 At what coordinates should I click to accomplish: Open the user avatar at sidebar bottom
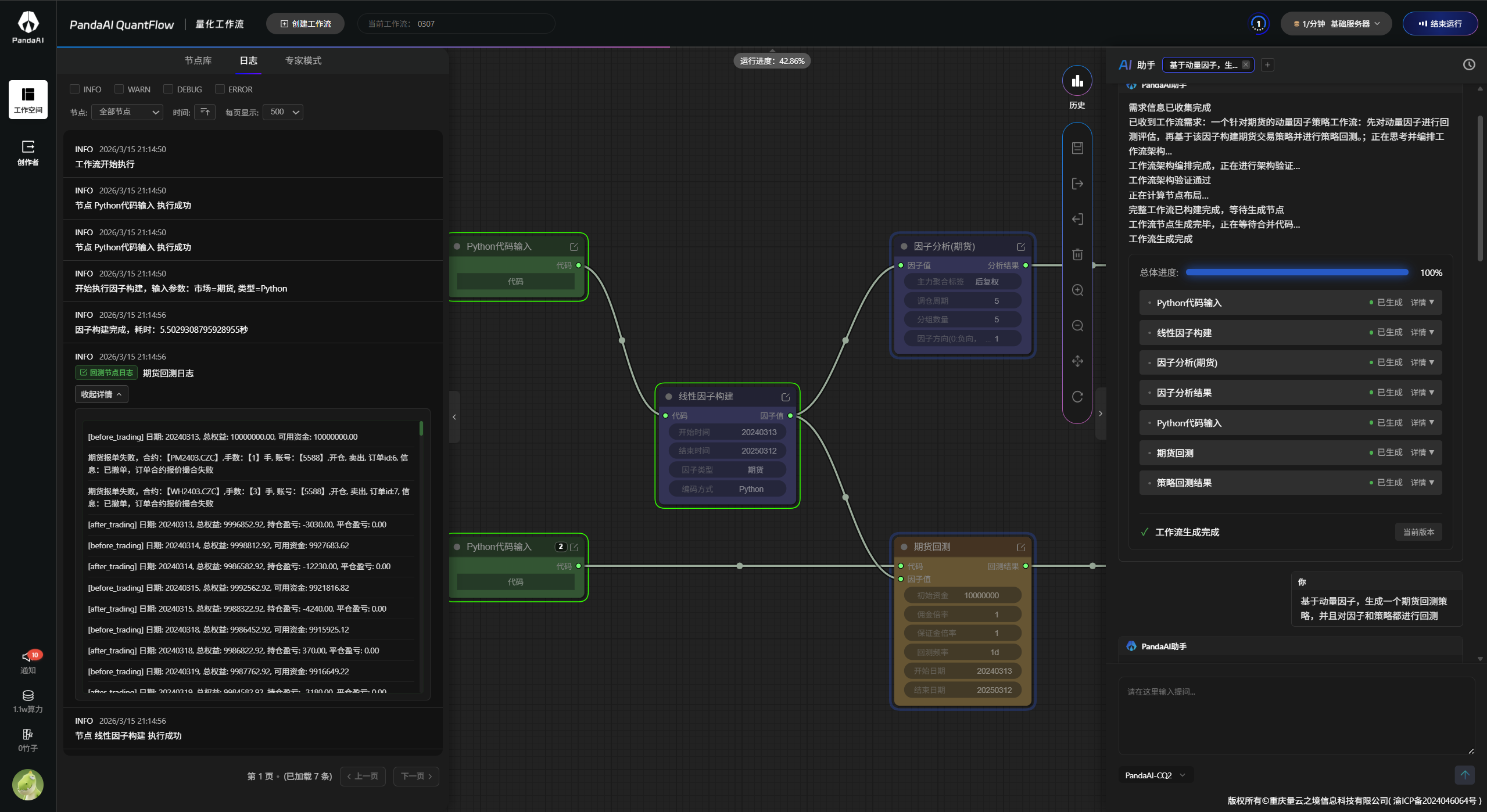pyautogui.click(x=28, y=784)
